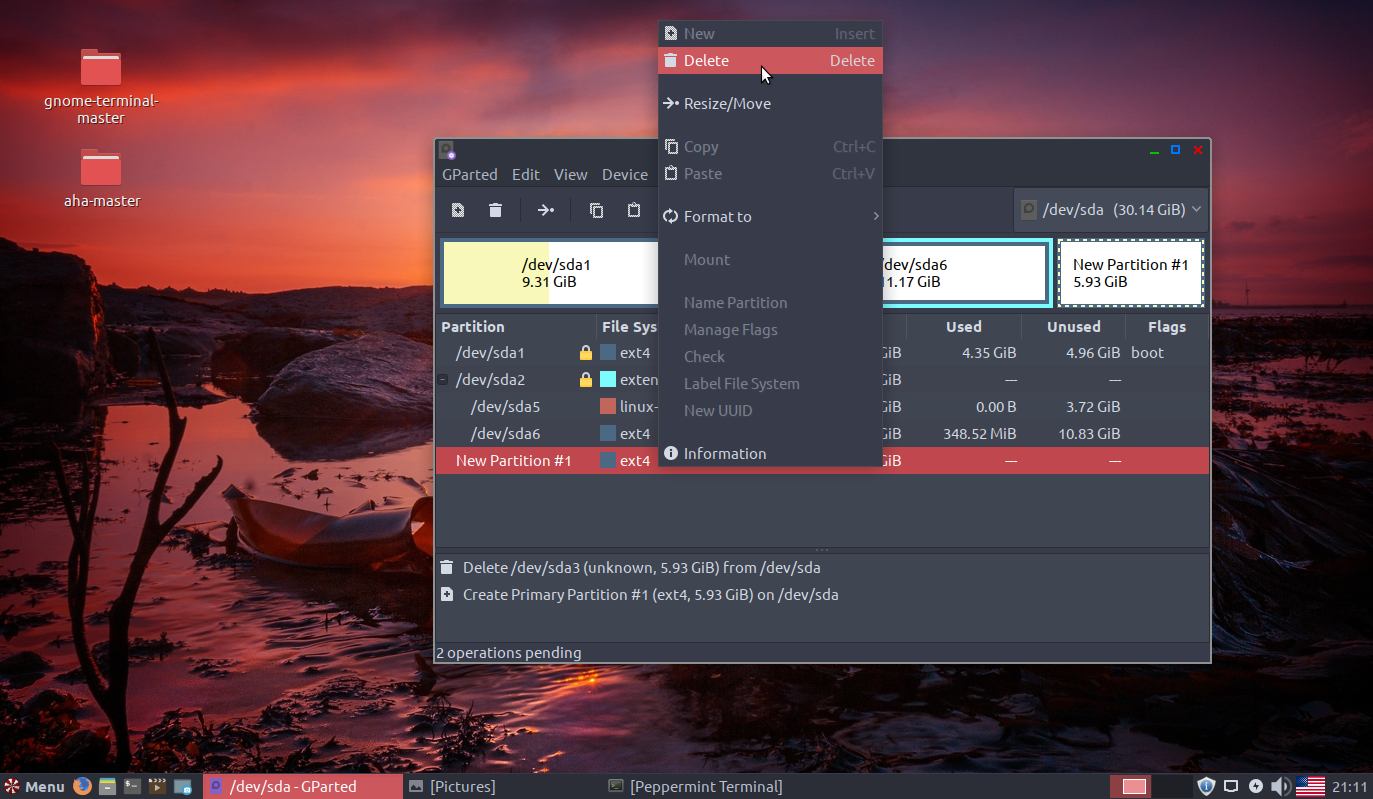Viewport: 1373px width, 799px height.
Task: Launch Firefox from the taskbar
Action: tap(80, 786)
